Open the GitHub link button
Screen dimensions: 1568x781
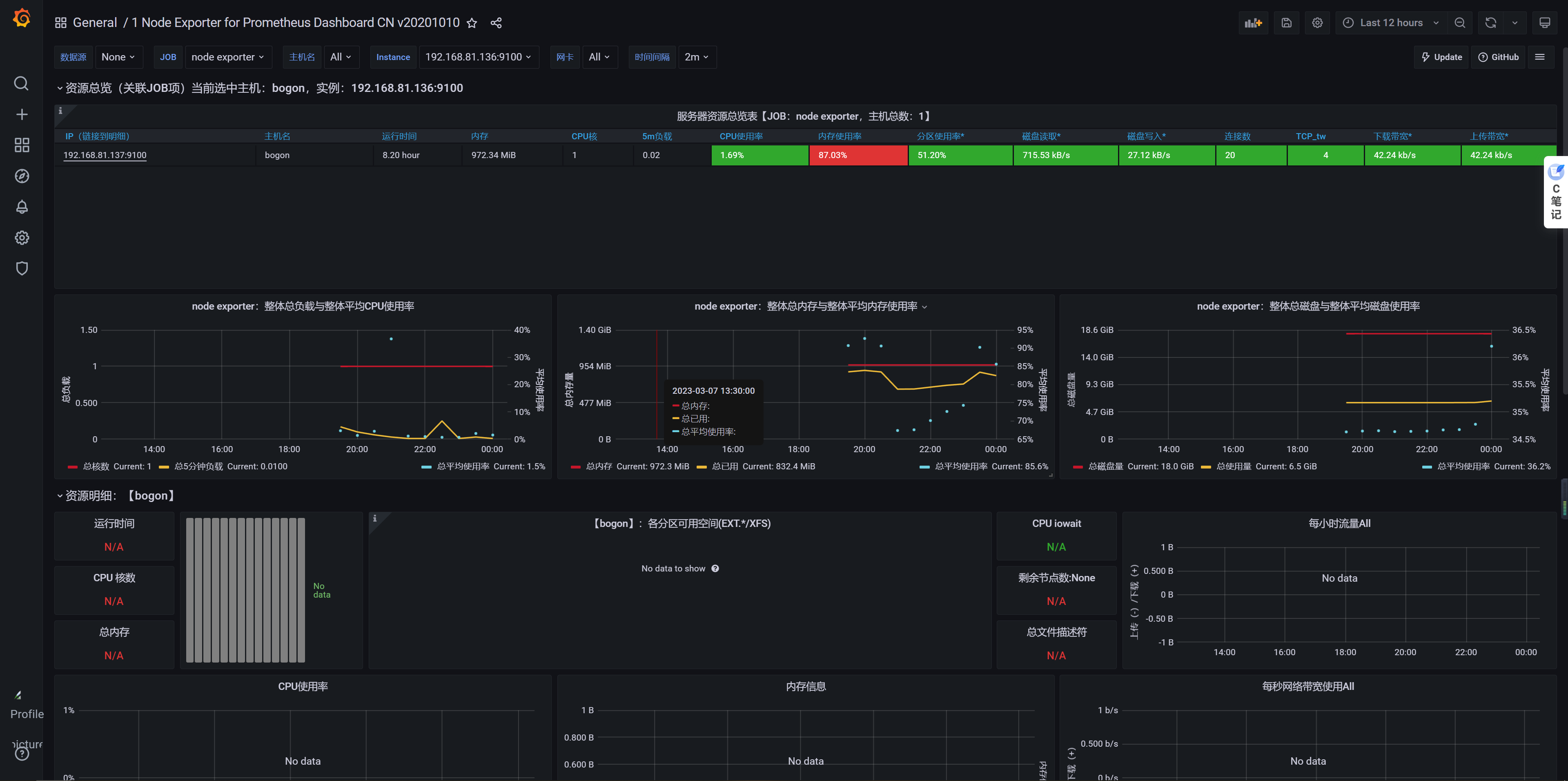coord(1498,57)
